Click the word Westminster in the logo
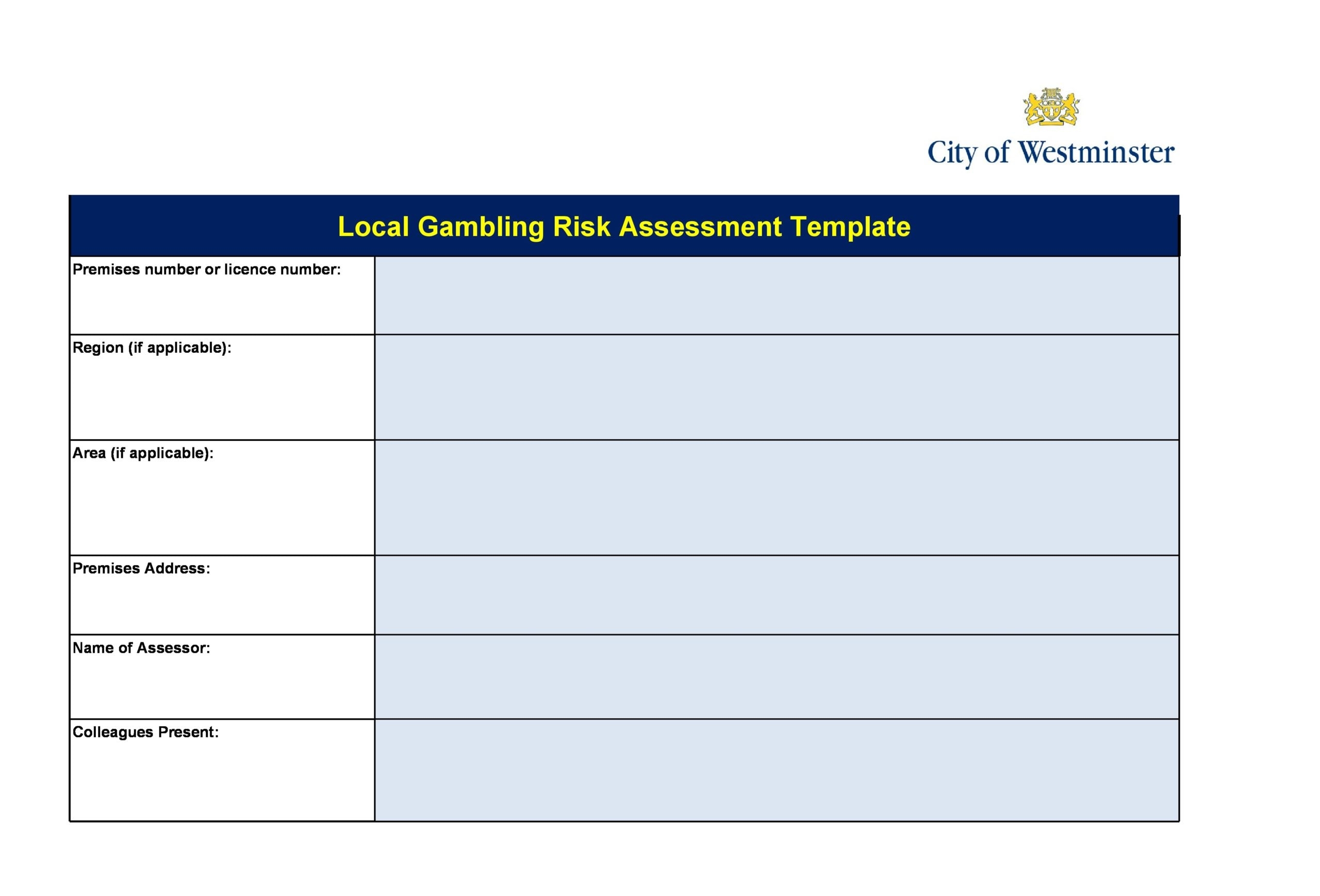 coord(1096,153)
